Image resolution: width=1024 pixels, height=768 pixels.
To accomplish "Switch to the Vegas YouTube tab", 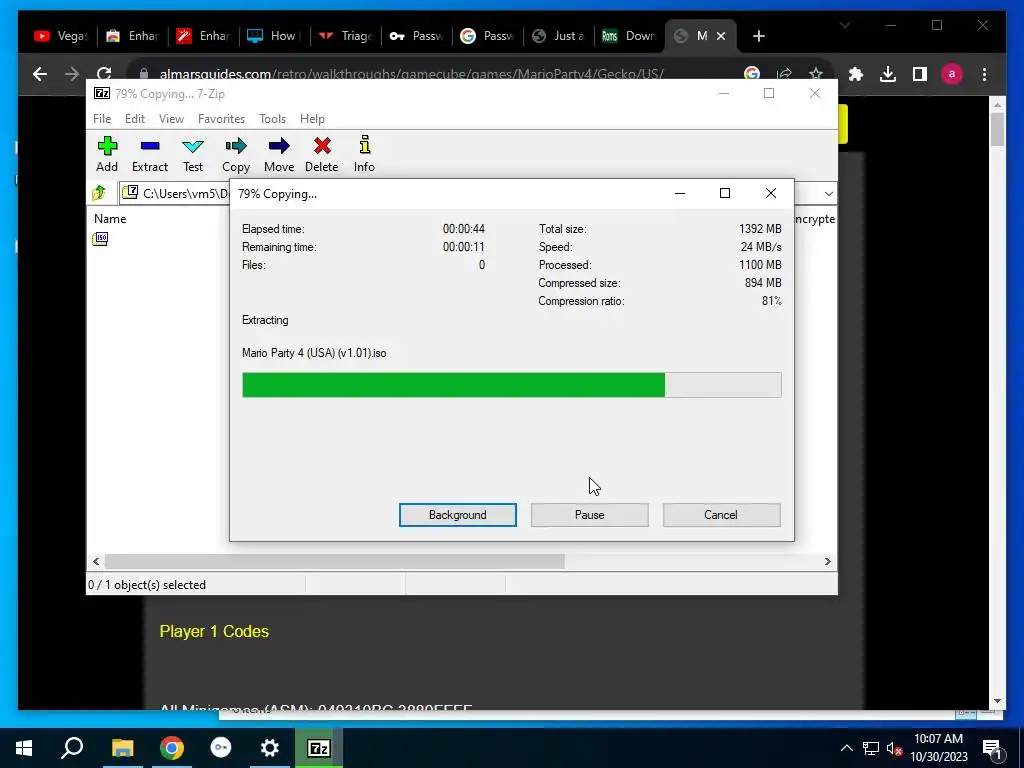I will pyautogui.click(x=61, y=36).
